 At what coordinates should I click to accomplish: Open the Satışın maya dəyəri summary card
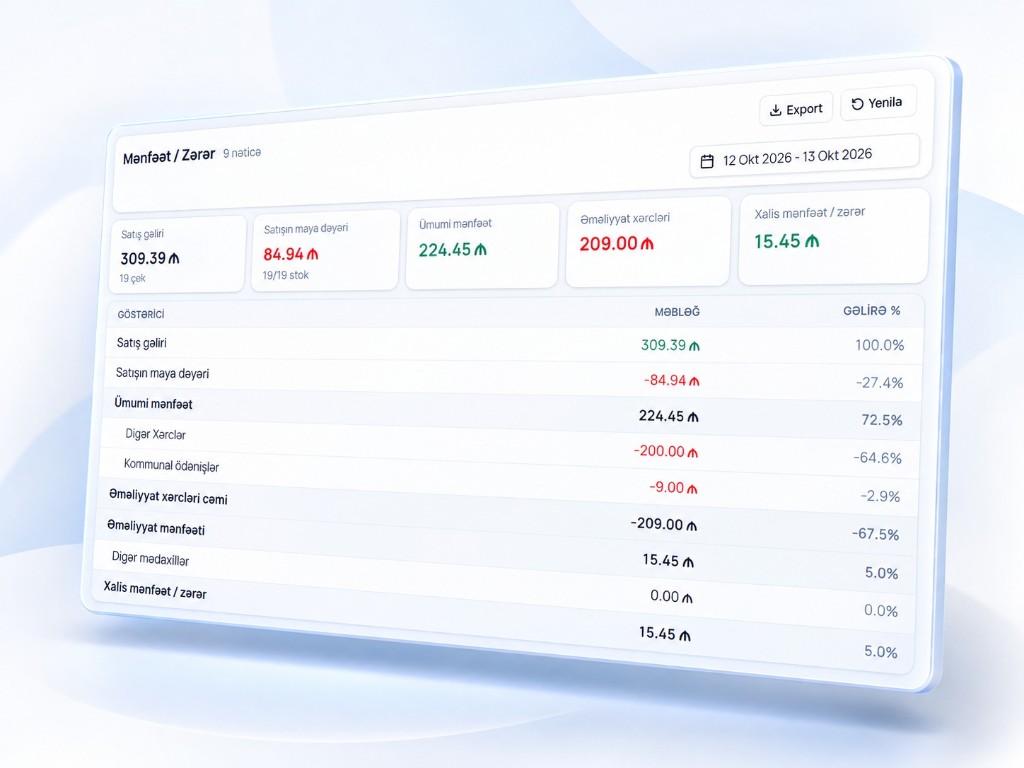pos(325,251)
